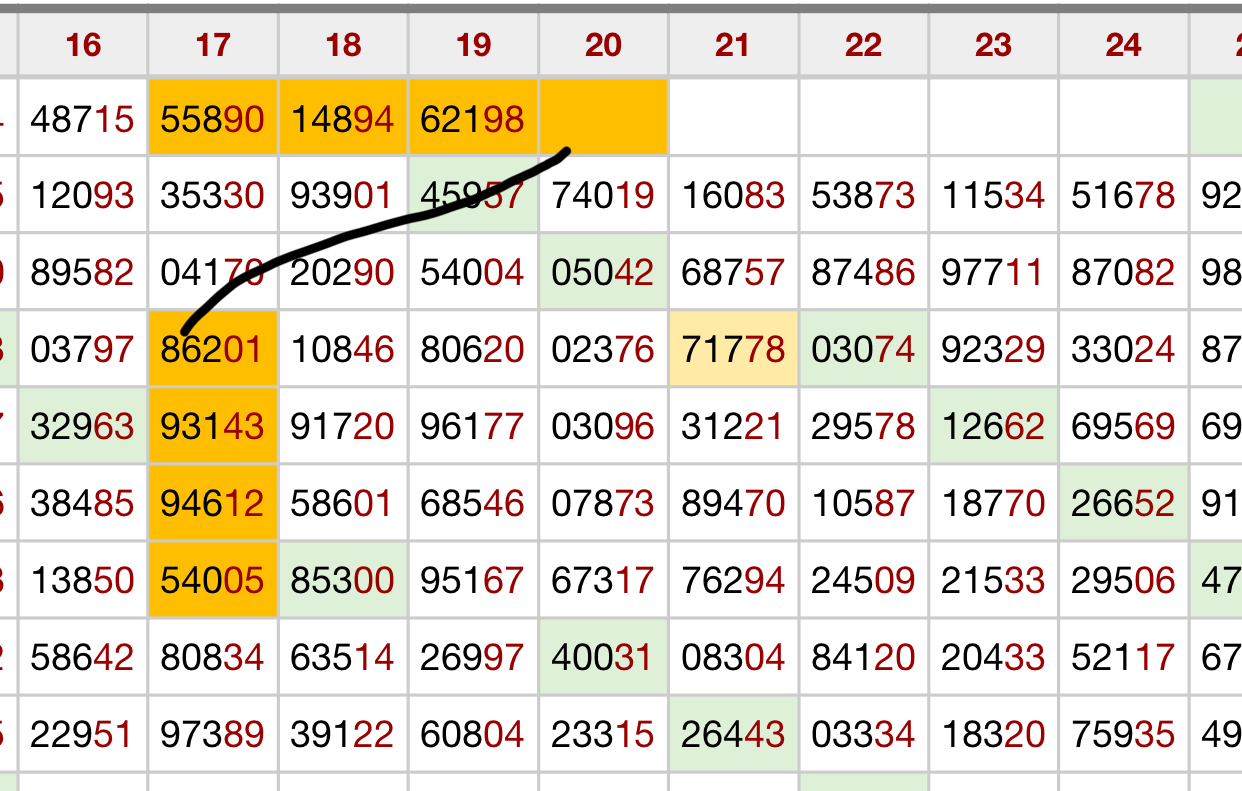
Task: Click the cell 38485
Action: coord(83,503)
